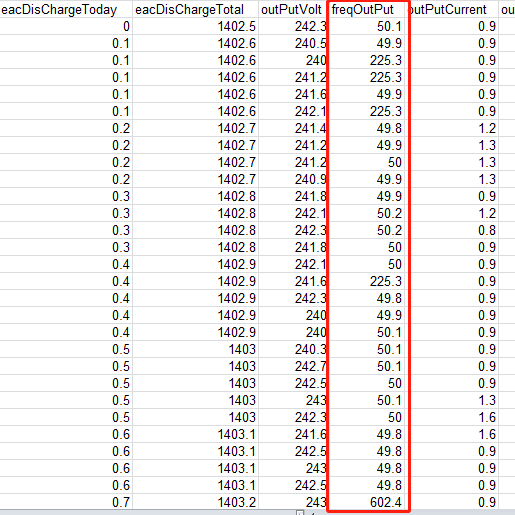Screen dimensions: 515x515
Task: Select the first-row eacDisChargeToday cell showing 0
Action: pyautogui.click(x=66, y=26)
